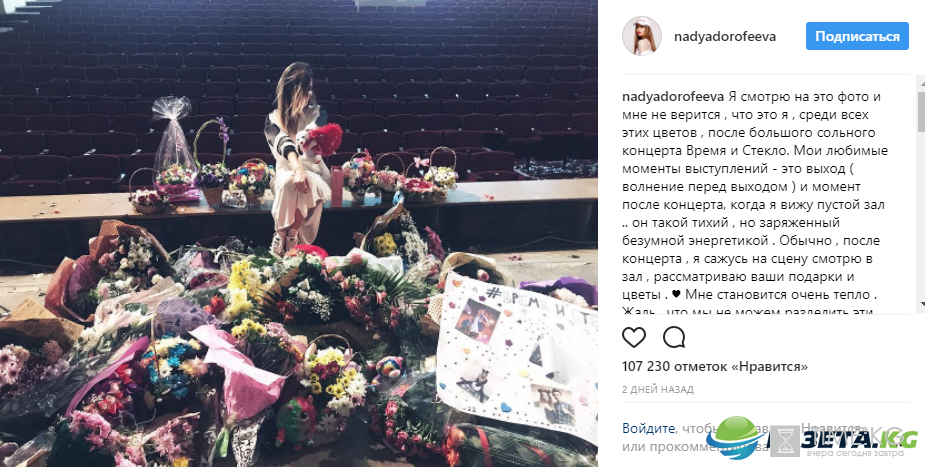
Task: Click the woman sitting on the stage edge
Action: (300, 158)
